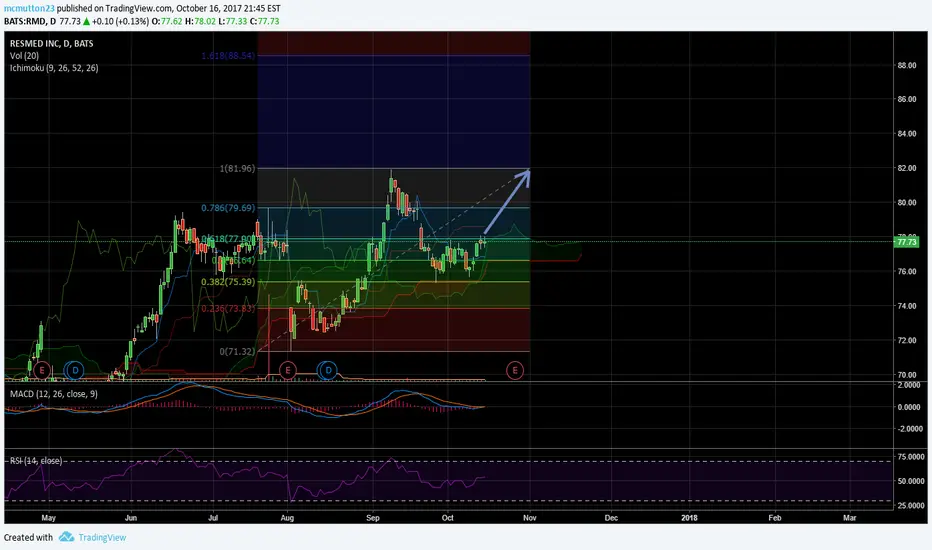The image size is (932, 550).
Task: Select the RESMED INC, D, BATS title
Action: coord(52,43)
